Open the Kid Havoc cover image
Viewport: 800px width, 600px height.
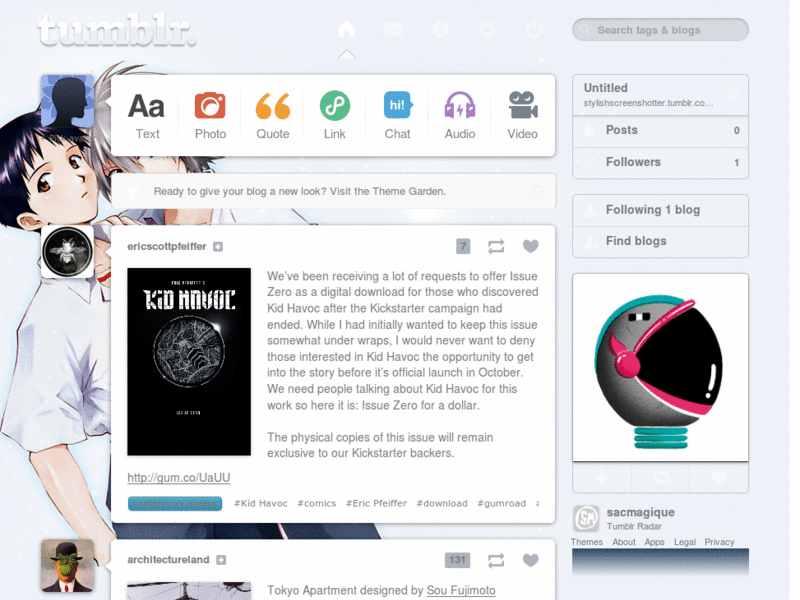click(189, 362)
